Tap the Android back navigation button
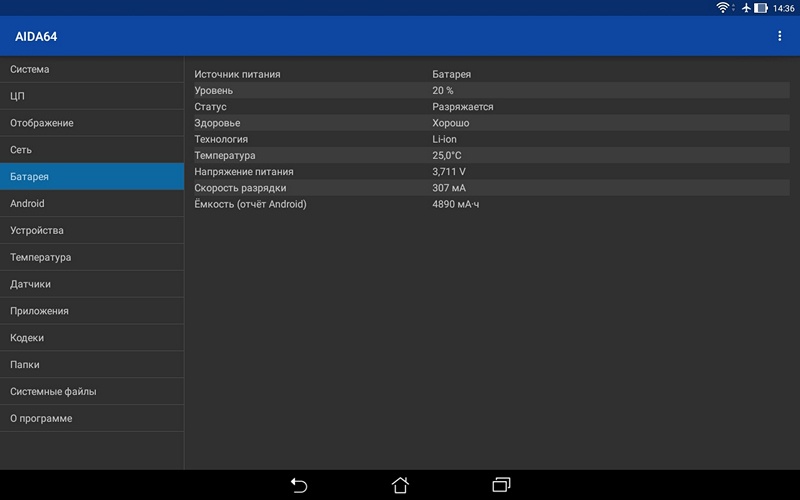This screenshot has height=500, width=800. click(298, 485)
